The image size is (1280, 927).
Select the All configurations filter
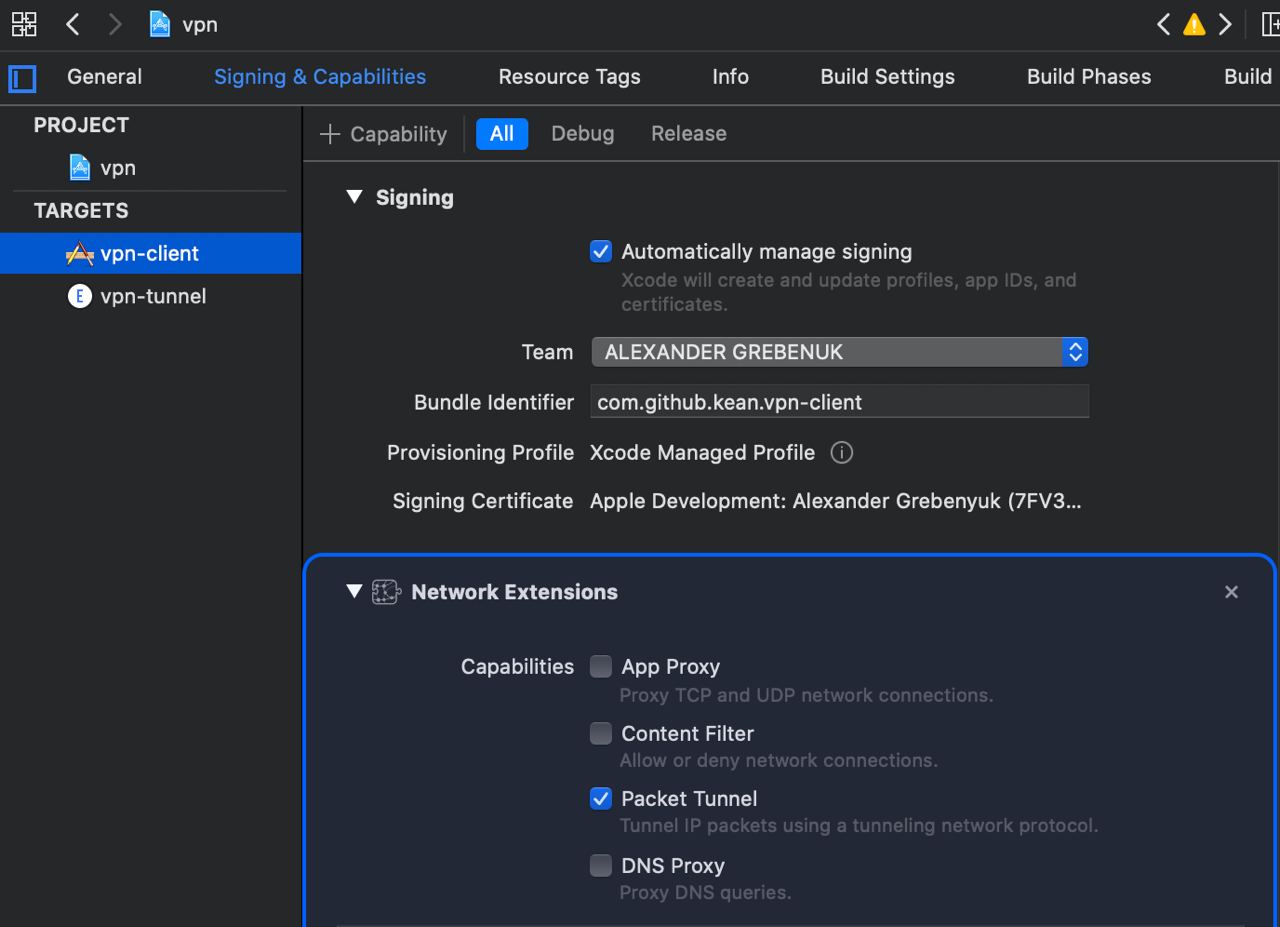pyautogui.click(x=502, y=134)
